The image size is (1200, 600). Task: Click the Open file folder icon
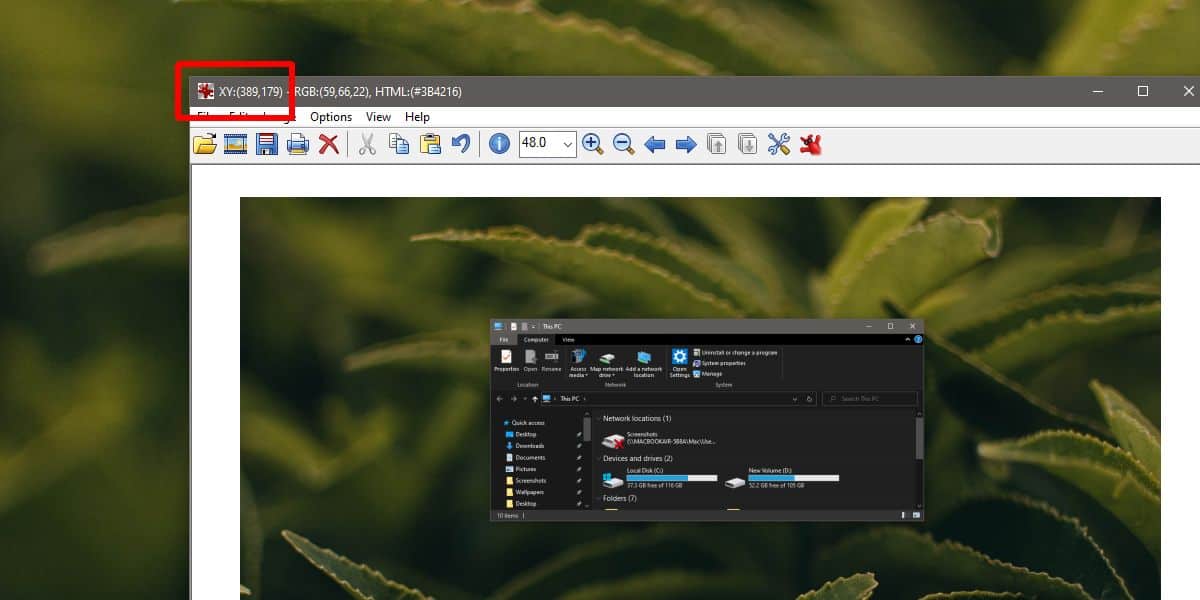click(205, 144)
